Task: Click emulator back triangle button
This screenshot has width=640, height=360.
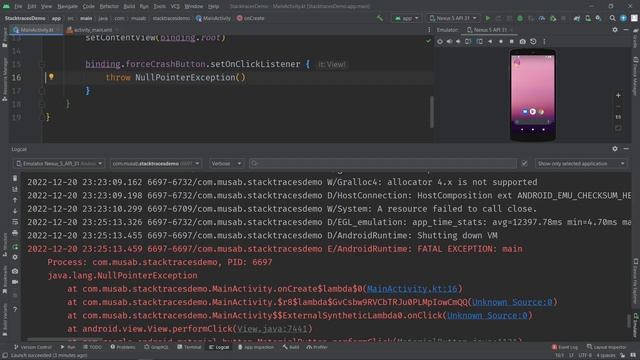Action: pyautogui.click(x=490, y=42)
